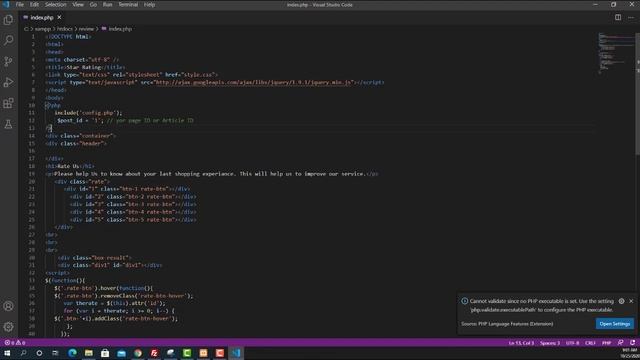Open the Edit menu
The width and height of the screenshot is (640, 360).
click(34, 4)
